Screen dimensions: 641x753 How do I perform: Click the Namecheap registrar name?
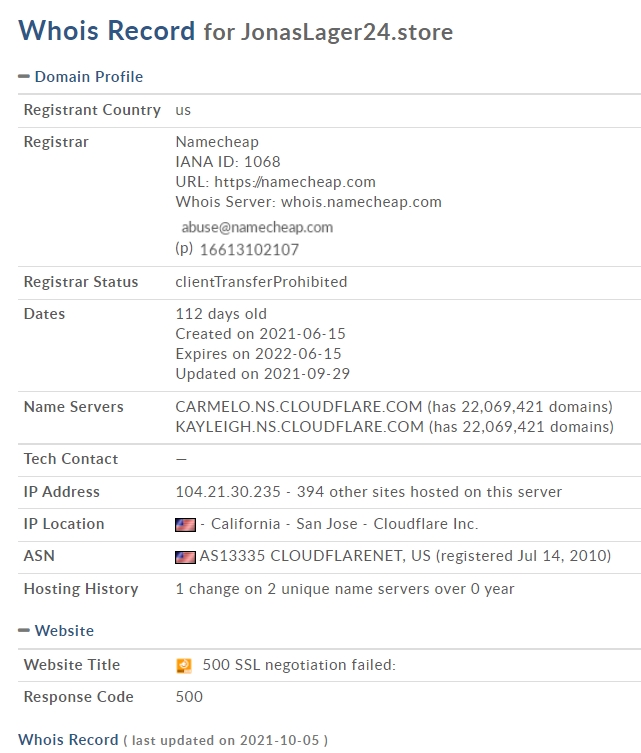point(217,142)
